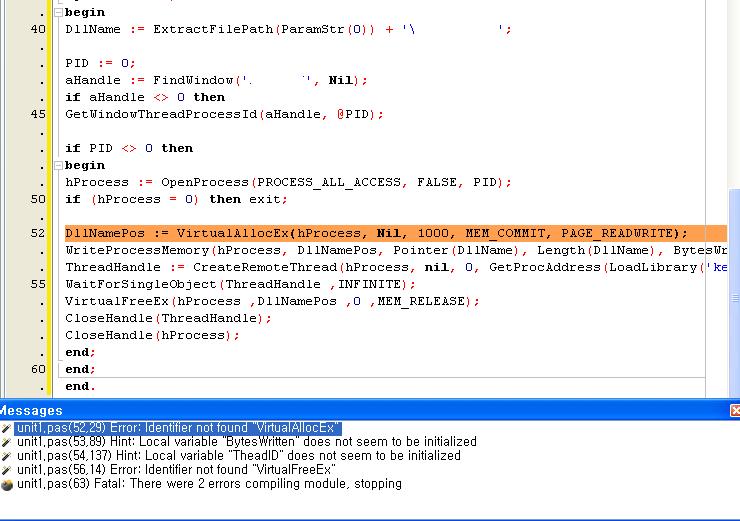Select the VirtualFreeEx identifier not found error

tap(176, 470)
